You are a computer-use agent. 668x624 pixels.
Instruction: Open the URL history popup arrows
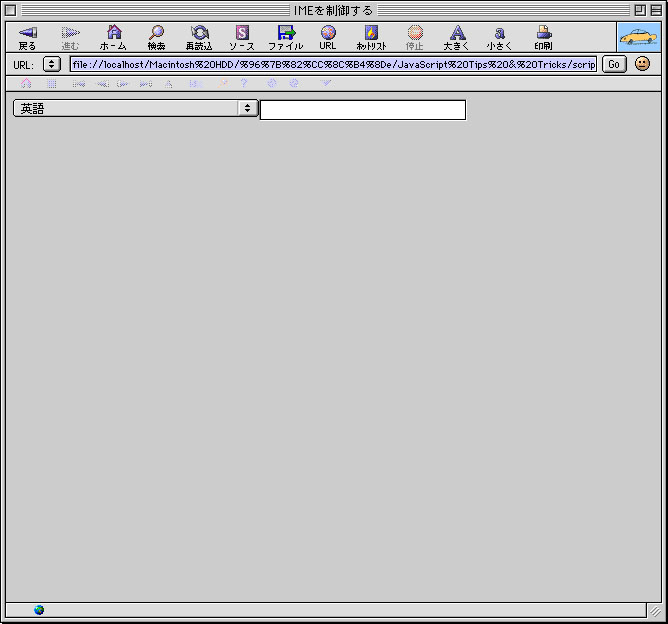(x=52, y=64)
